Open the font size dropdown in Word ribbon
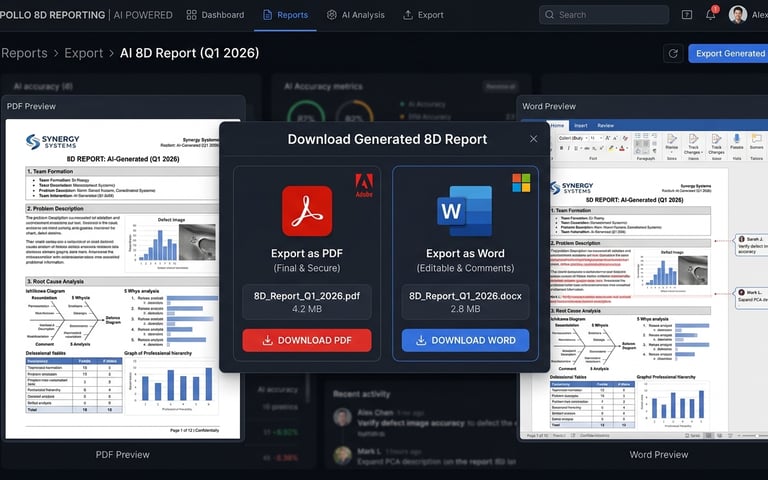This screenshot has height=480, width=768. point(596,138)
